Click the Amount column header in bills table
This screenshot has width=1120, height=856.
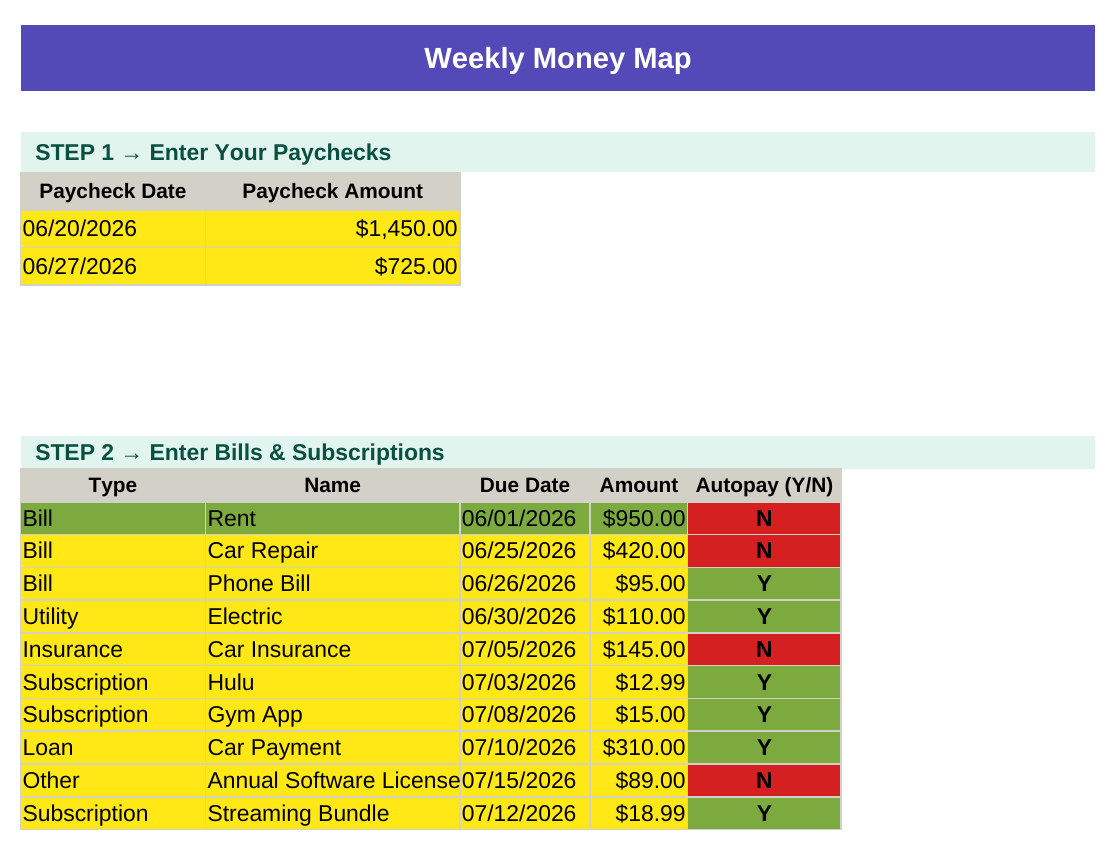click(639, 485)
